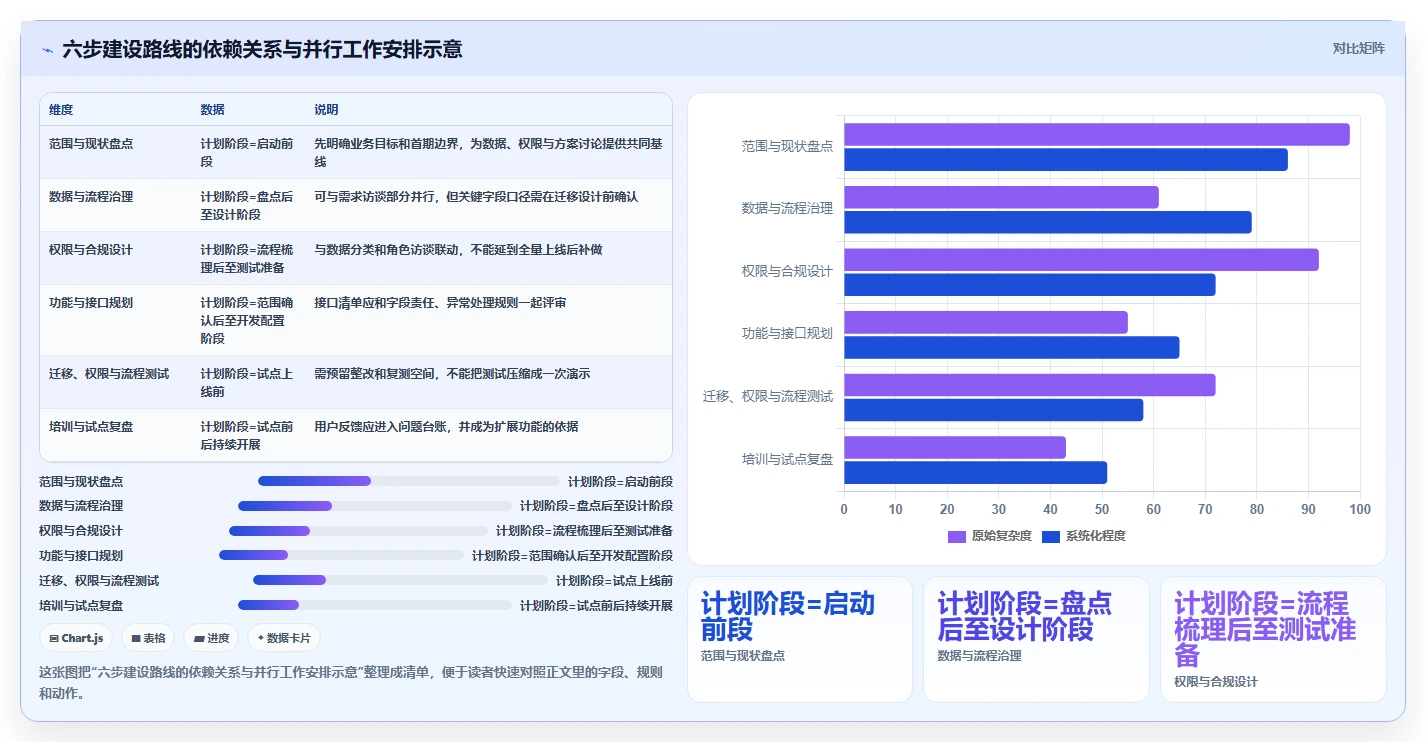
Task: Click the Chart.js chip
Action: [x=76, y=638]
